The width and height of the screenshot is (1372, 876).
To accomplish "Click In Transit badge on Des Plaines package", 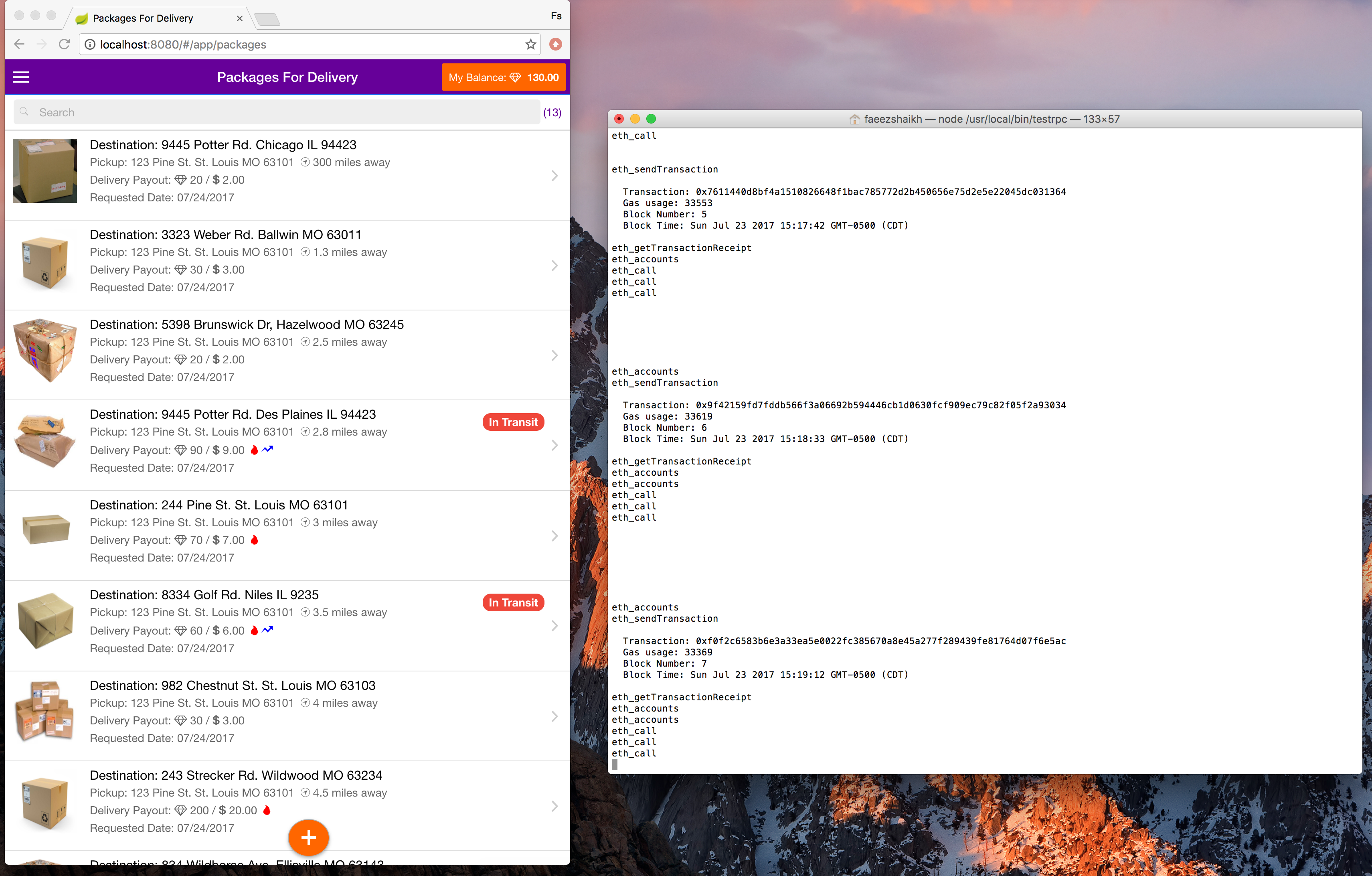I will coord(513,422).
